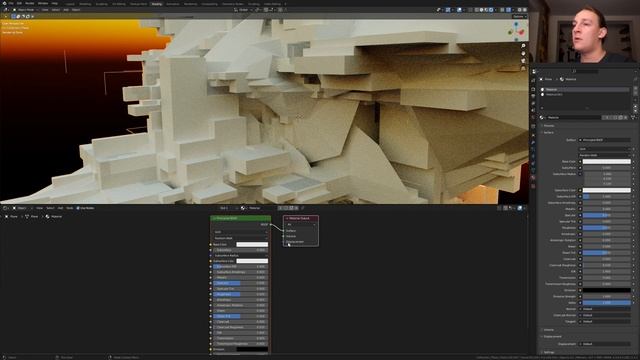The width and height of the screenshot is (640, 360).
Task: Click the material name field in properties
Action: [574, 118]
